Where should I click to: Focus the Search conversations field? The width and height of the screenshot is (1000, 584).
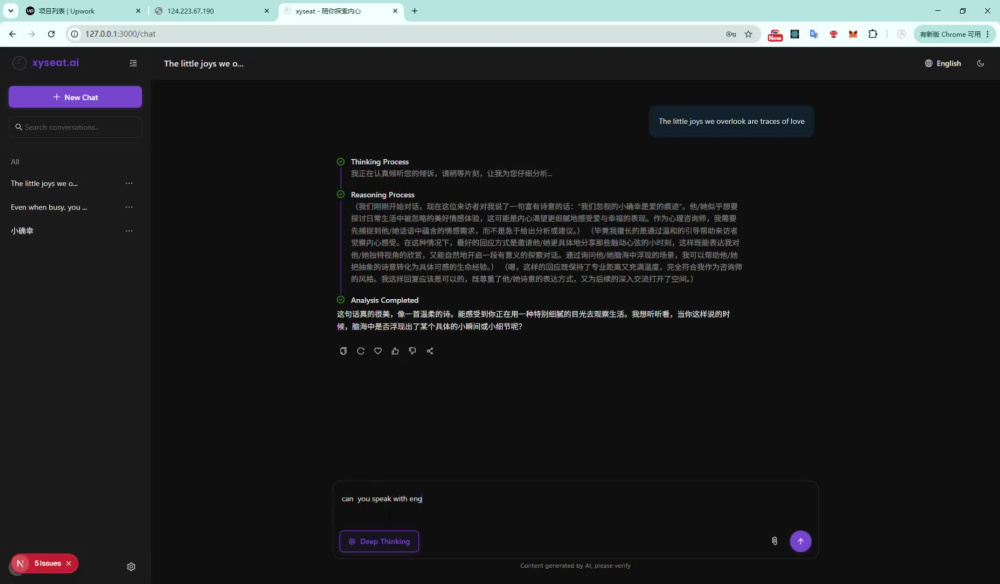point(75,127)
